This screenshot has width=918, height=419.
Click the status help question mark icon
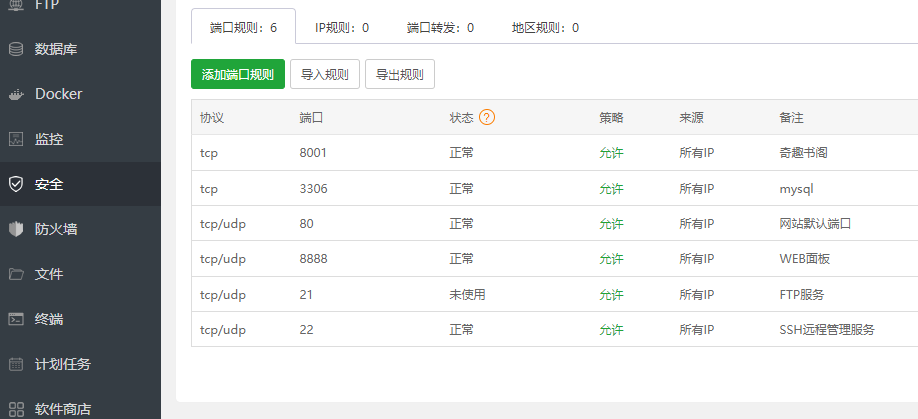[x=487, y=118]
